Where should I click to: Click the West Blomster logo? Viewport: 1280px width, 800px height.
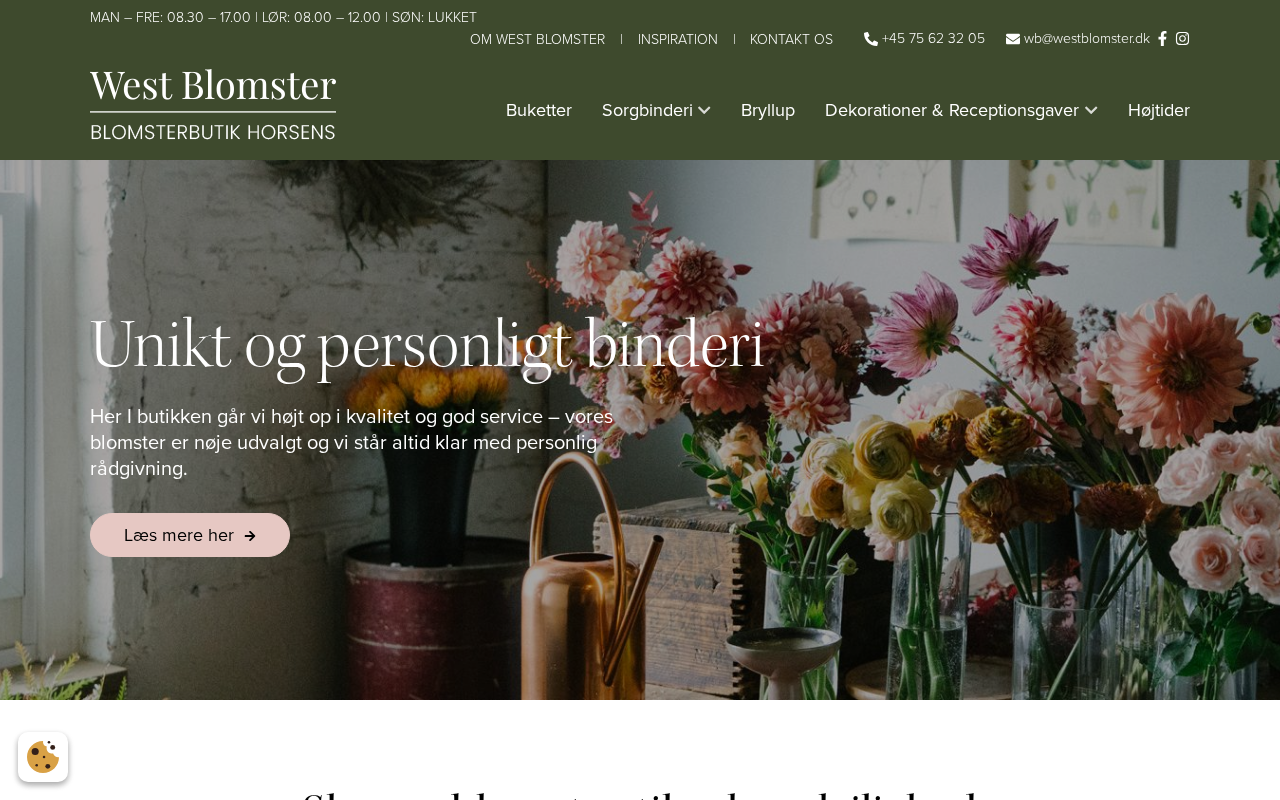[213, 104]
